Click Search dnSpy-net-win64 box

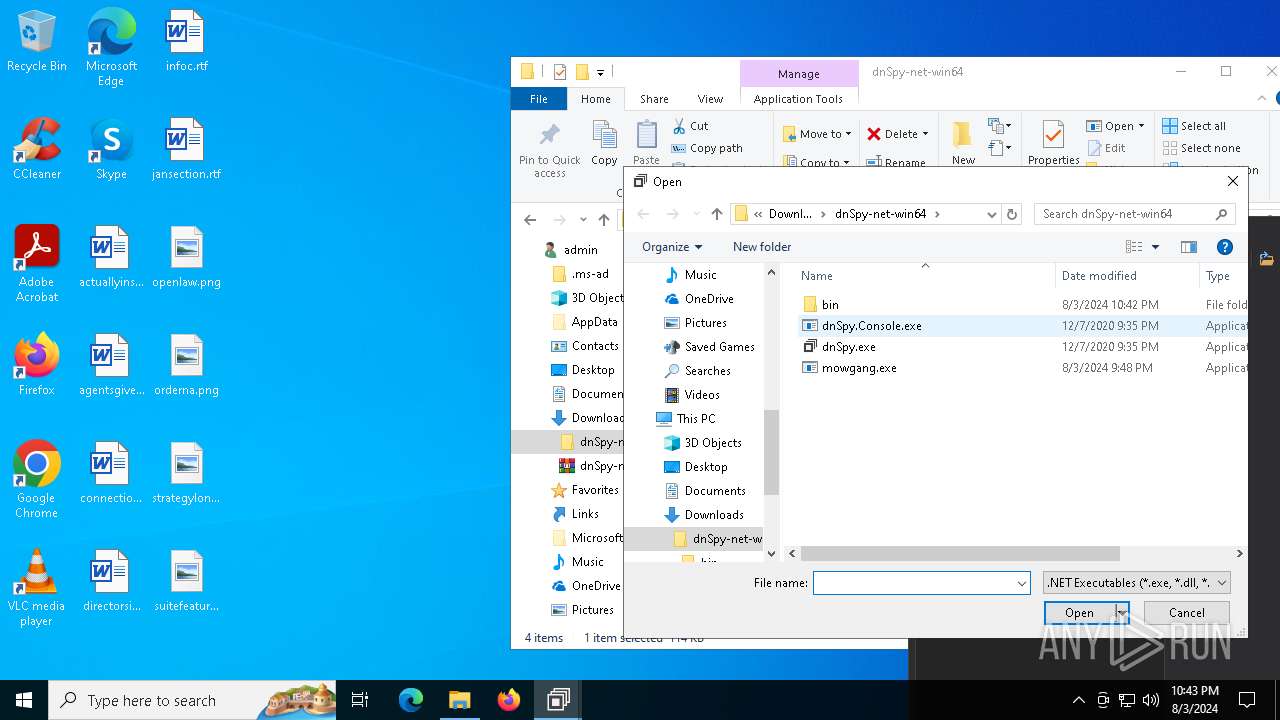pos(1135,214)
